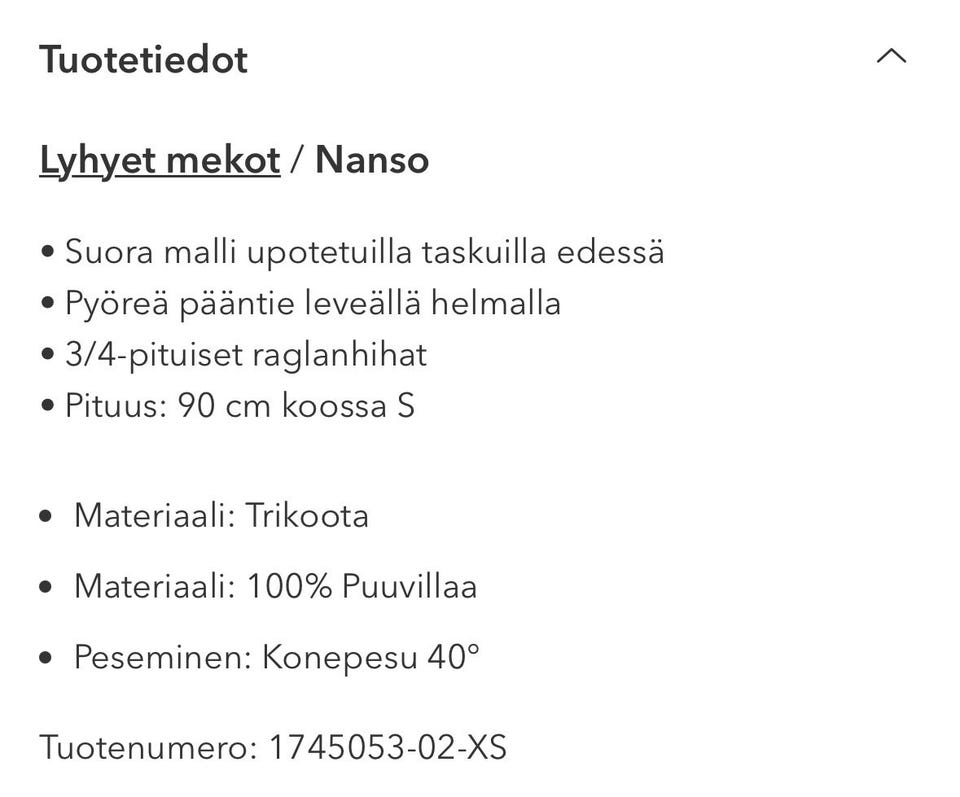
Task: Click the bullet before '100% Puuvillaa' line
Action: 45,587
